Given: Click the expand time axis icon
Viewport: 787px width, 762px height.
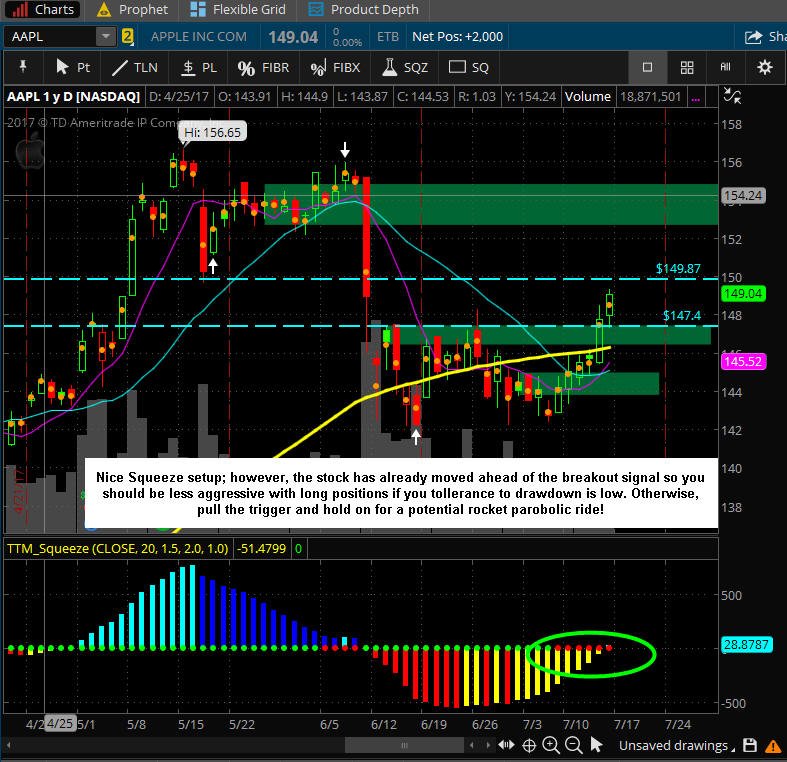Looking at the screenshot, I should pyautogui.click(x=506, y=745).
